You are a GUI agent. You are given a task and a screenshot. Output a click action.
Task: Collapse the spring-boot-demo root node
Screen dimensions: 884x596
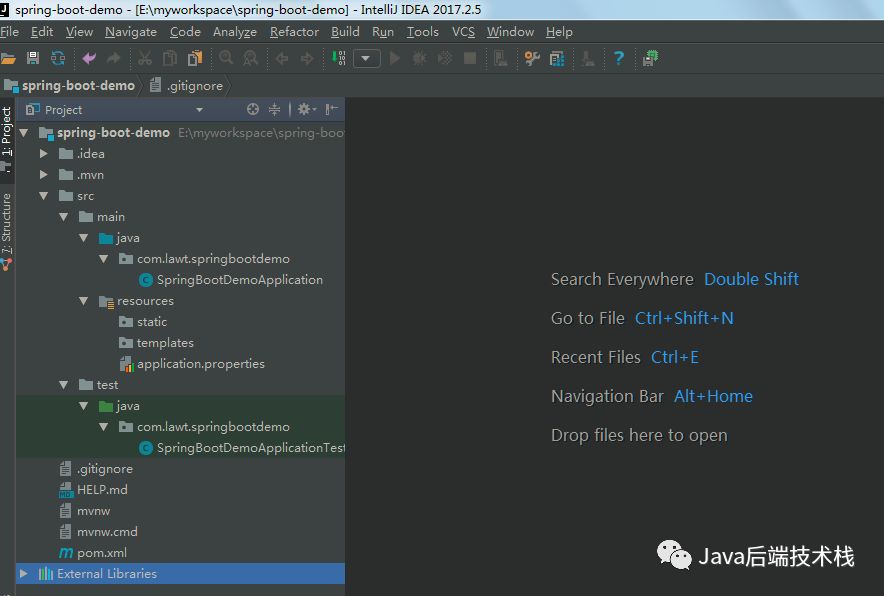(x=24, y=133)
